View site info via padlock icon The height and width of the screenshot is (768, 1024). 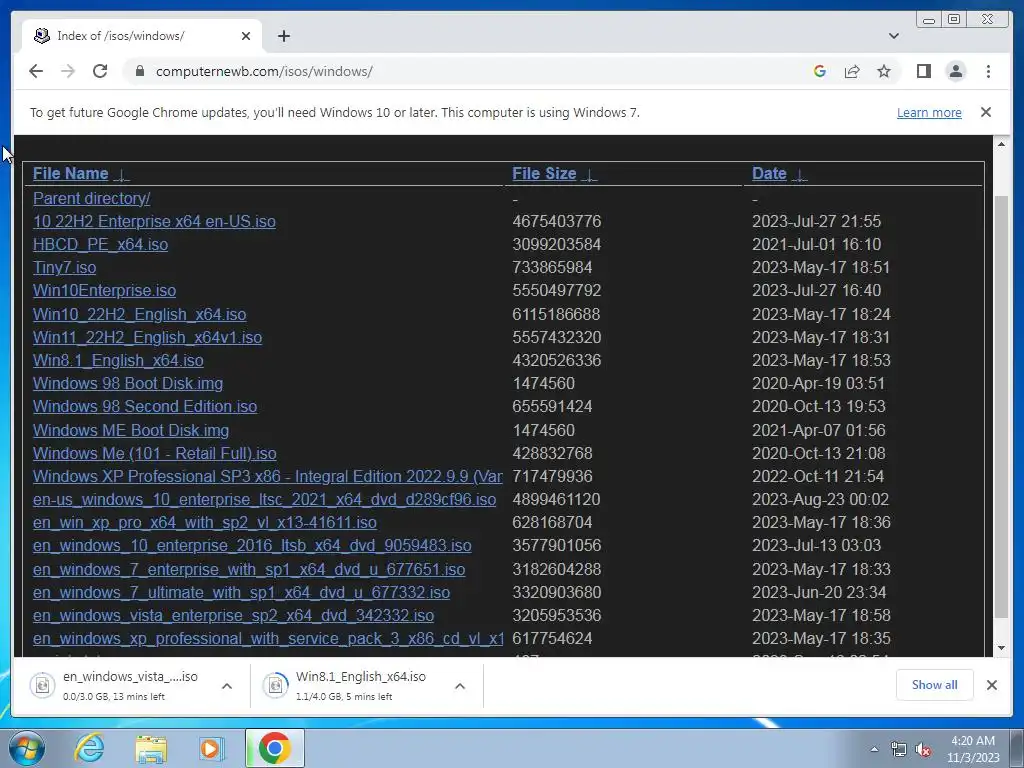click(x=139, y=71)
